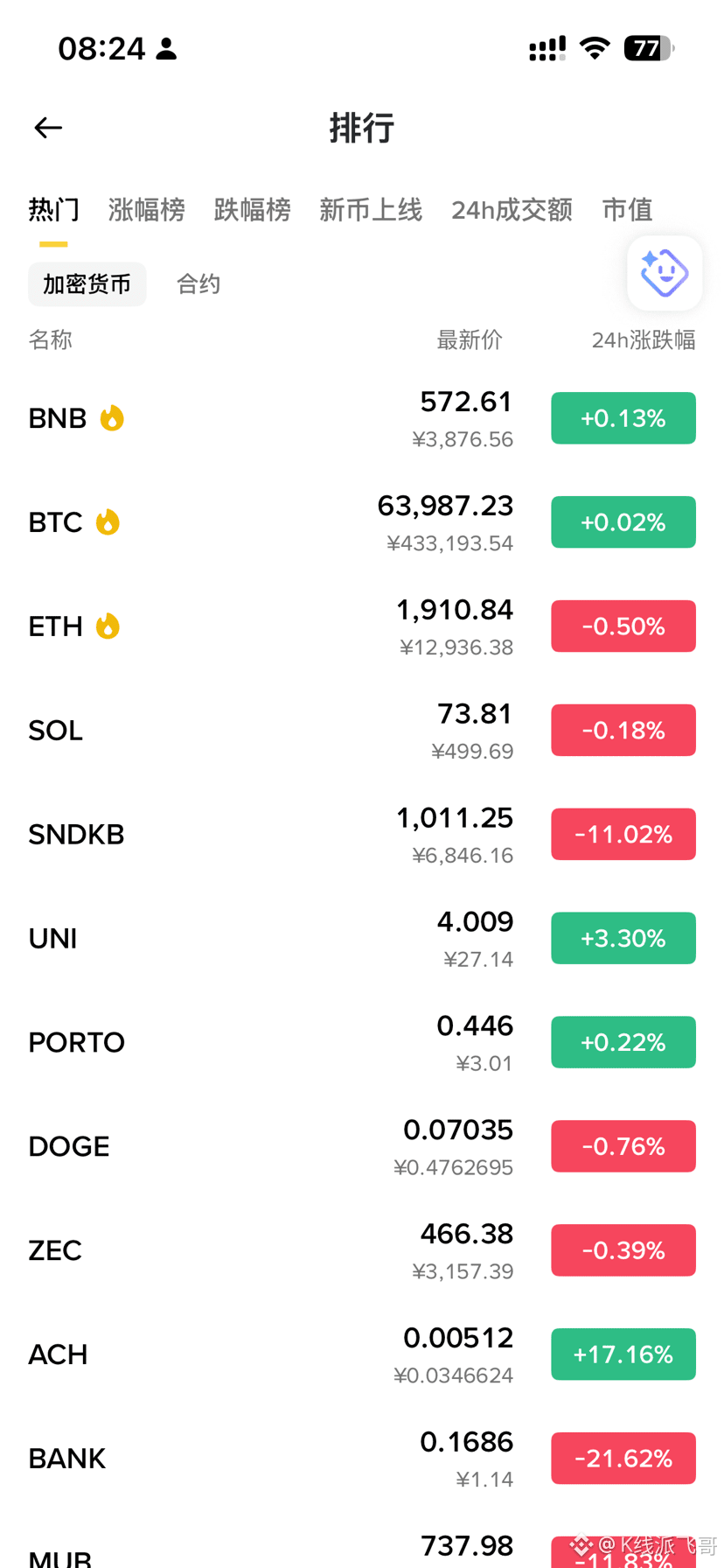Sort by the 最新价 column header
This screenshot has height=1568, width=724.
pos(470,339)
